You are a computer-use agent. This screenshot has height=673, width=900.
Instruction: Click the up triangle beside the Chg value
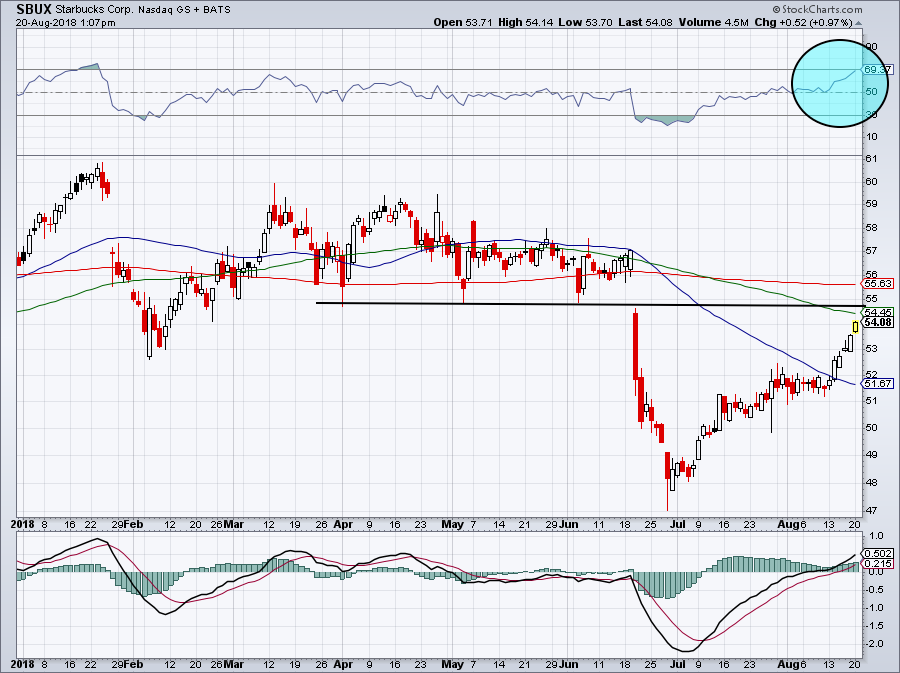[x=859, y=24]
